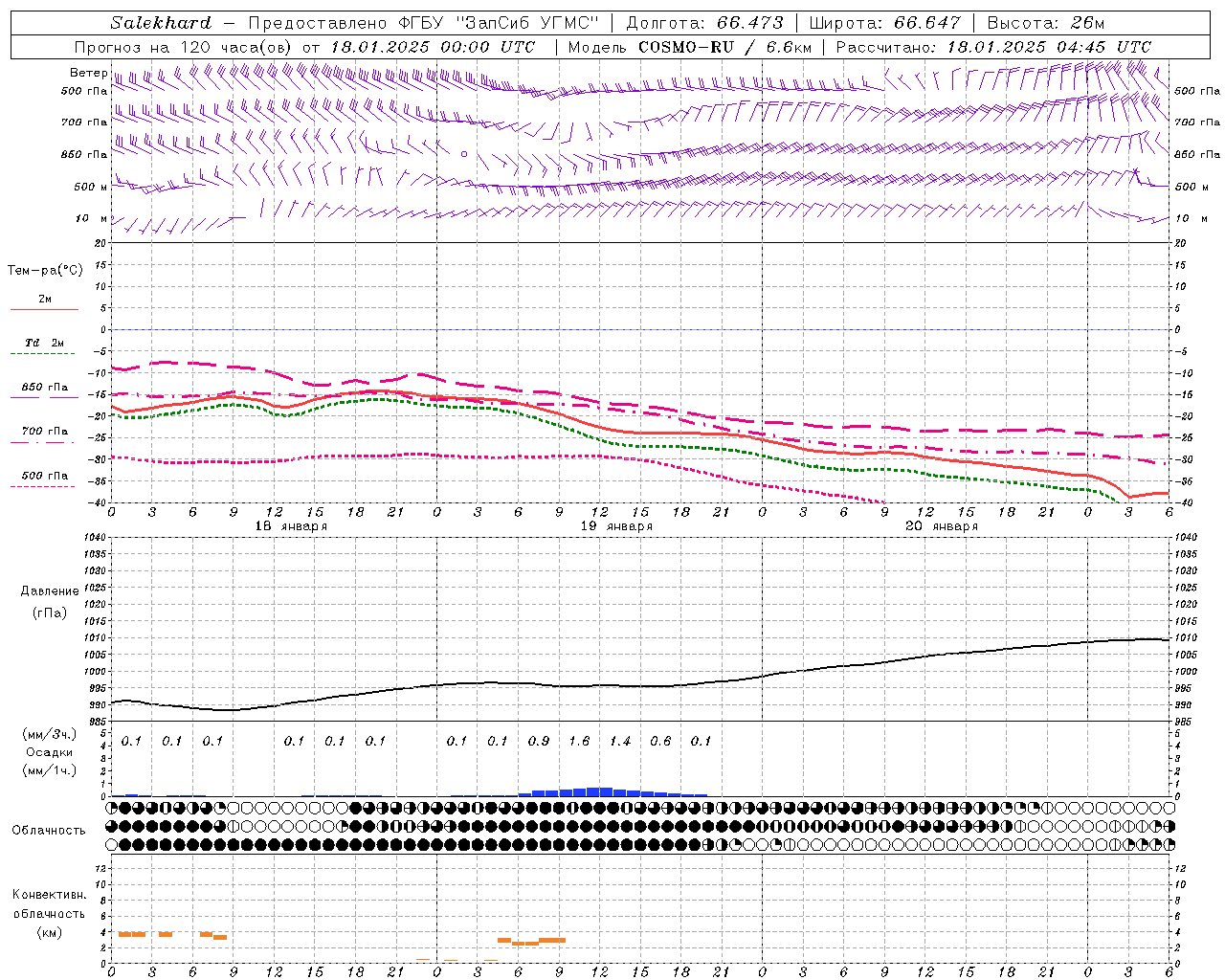Click the dotted line sample under temperature 500 гПа

[42, 487]
